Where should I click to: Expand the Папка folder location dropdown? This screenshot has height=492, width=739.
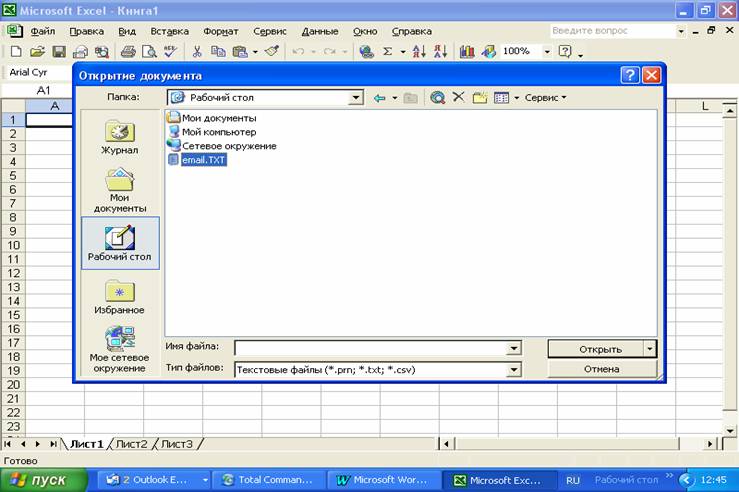pos(355,98)
